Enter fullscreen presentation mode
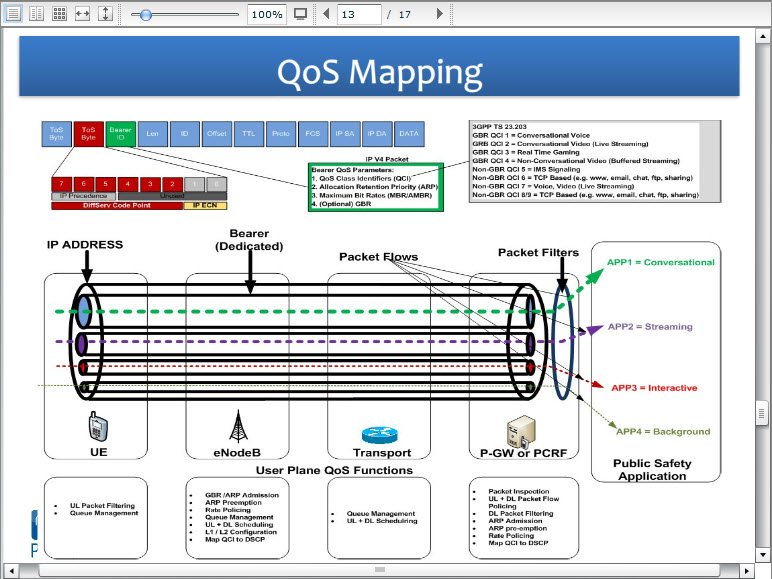 300,14
